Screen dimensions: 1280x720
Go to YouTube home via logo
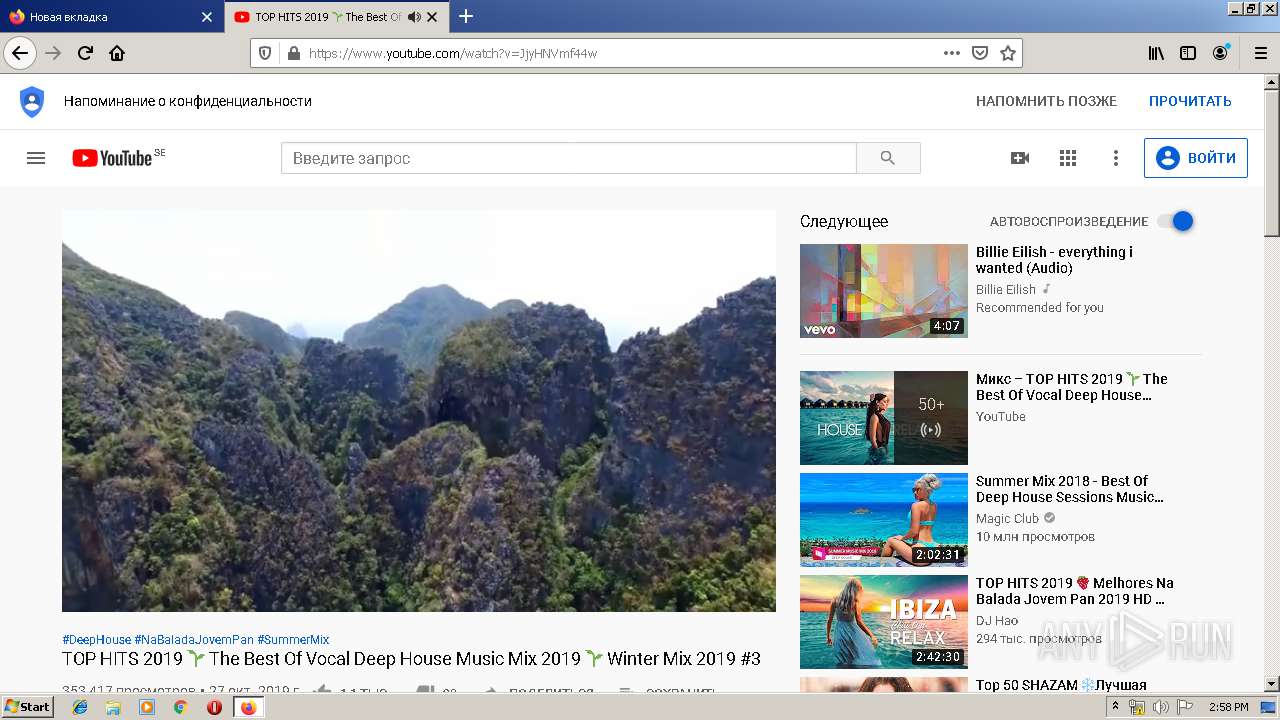point(112,158)
